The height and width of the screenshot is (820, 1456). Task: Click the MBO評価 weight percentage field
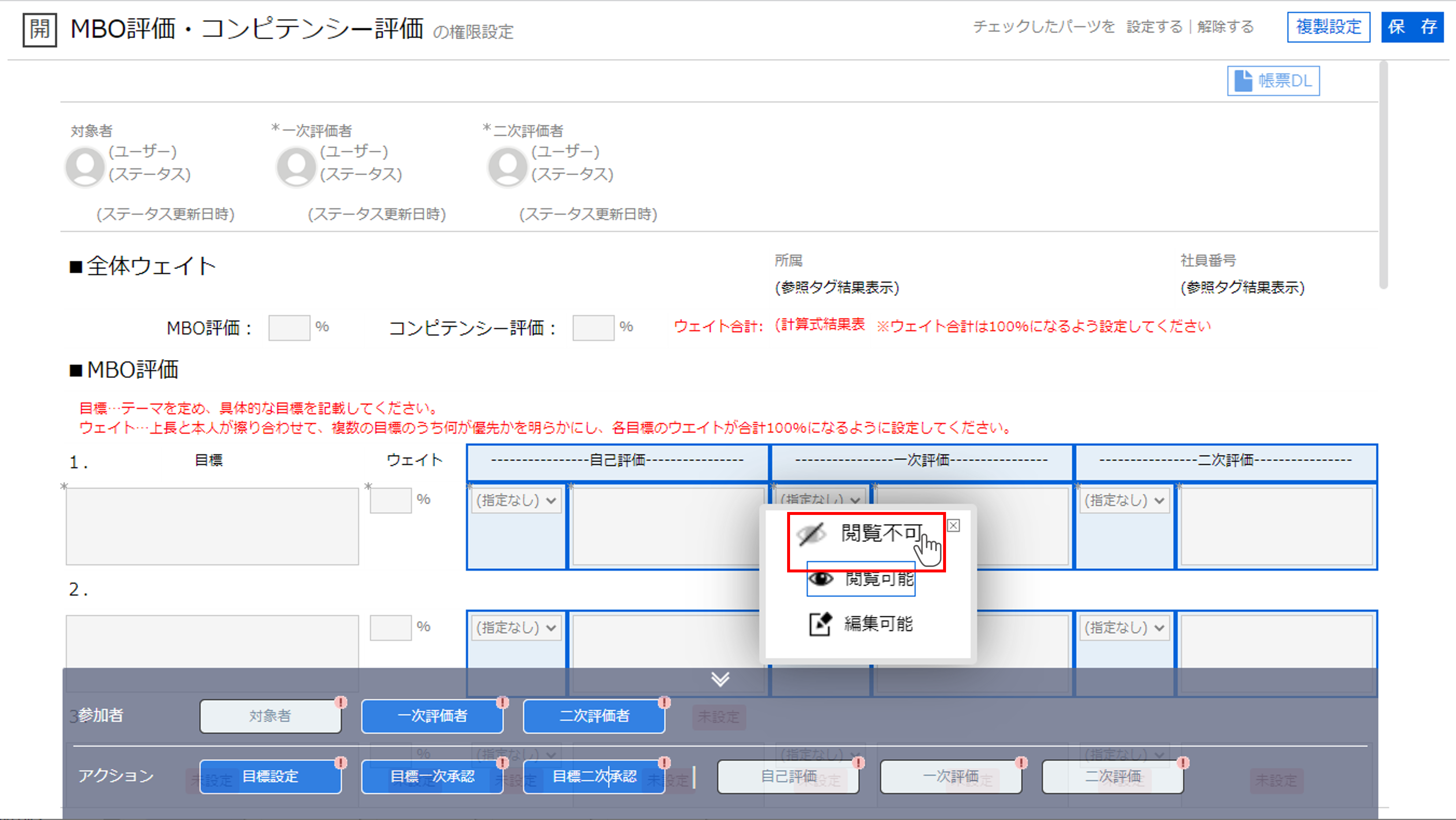pos(289,328)
